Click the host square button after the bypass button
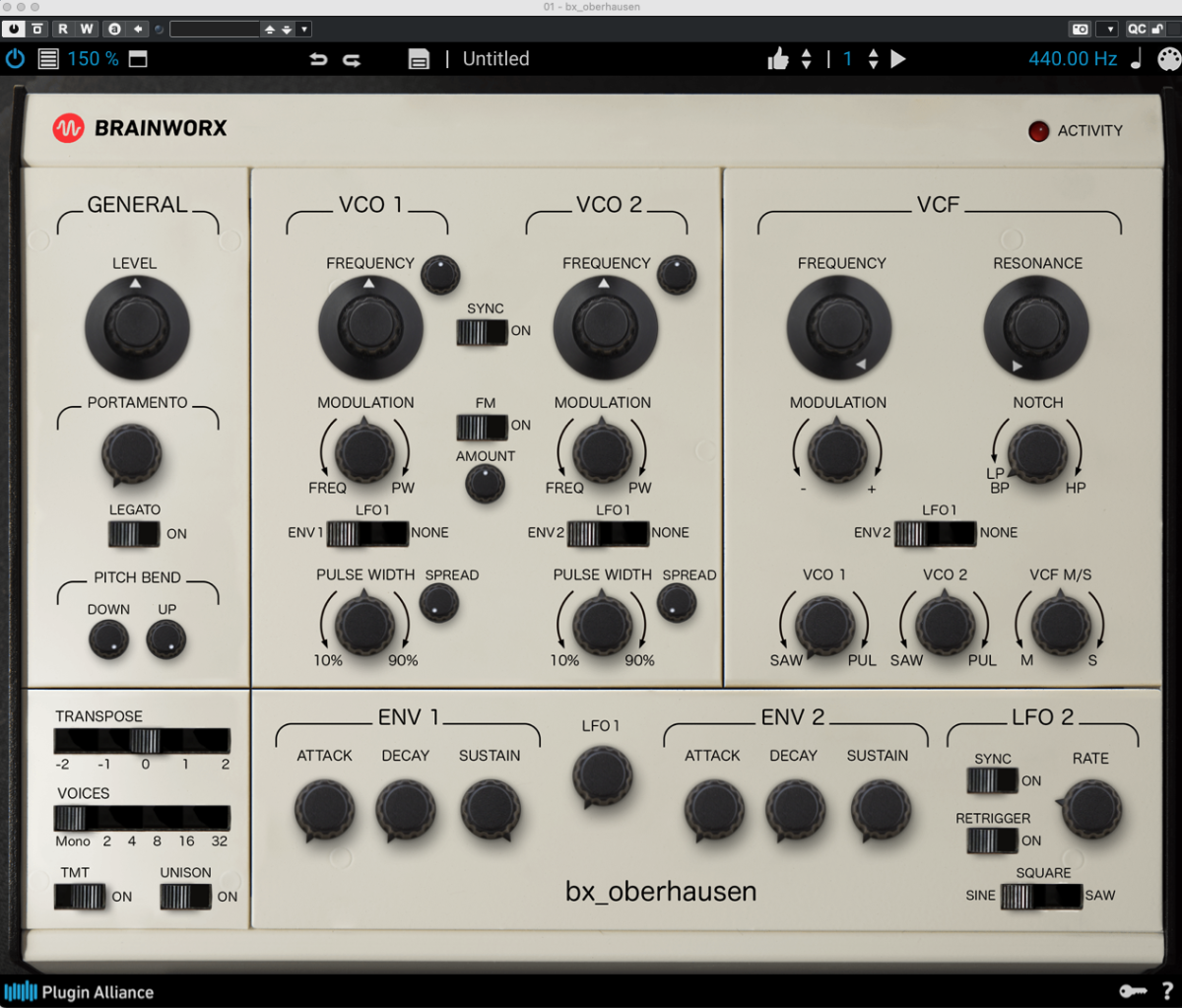This screenshot has width=1182, height=1008. pos(37,29)
